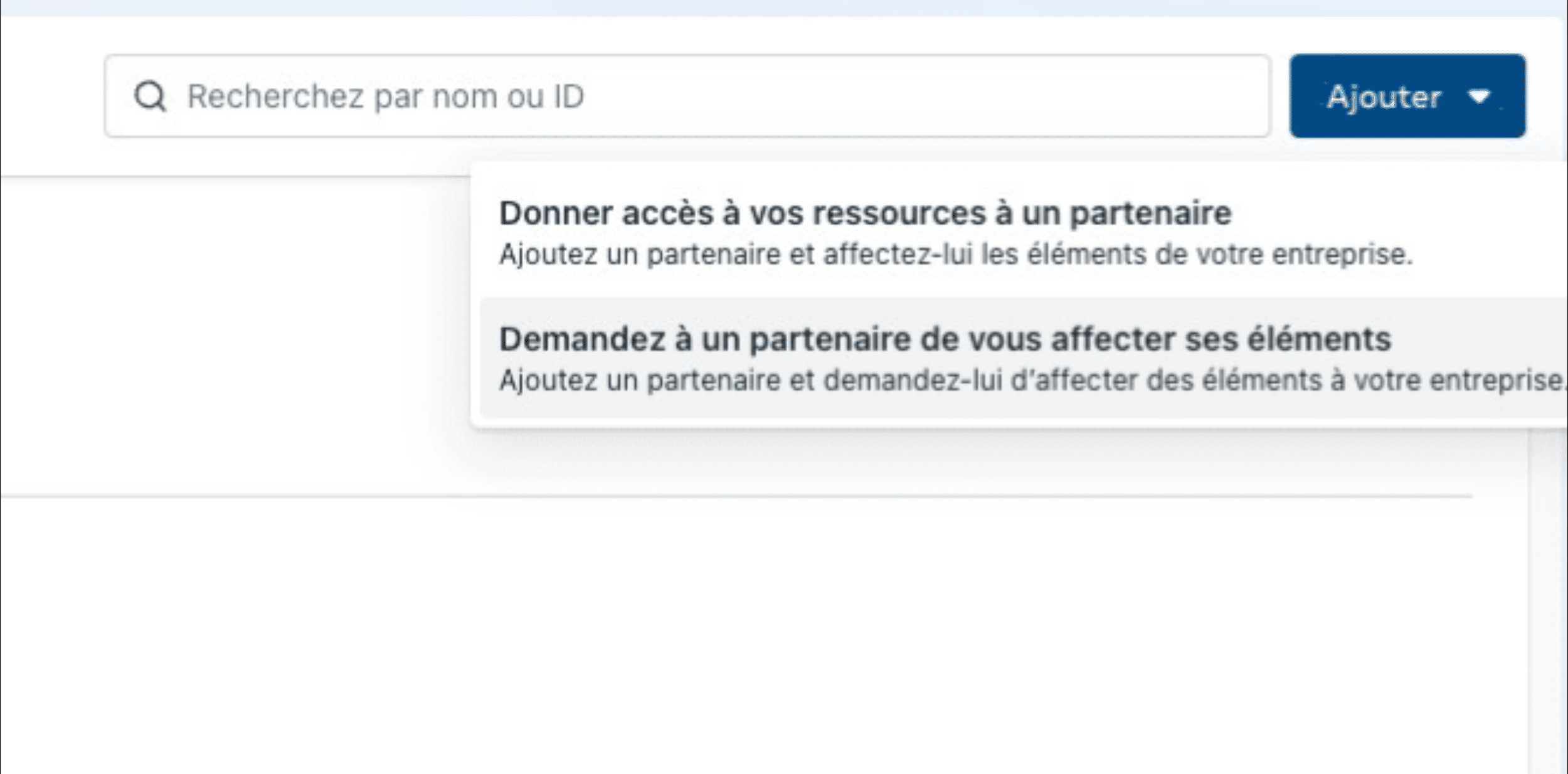Click the Ajouter dropdown arrow icon
The image size is (1568, 774).
pos(1480,97)
